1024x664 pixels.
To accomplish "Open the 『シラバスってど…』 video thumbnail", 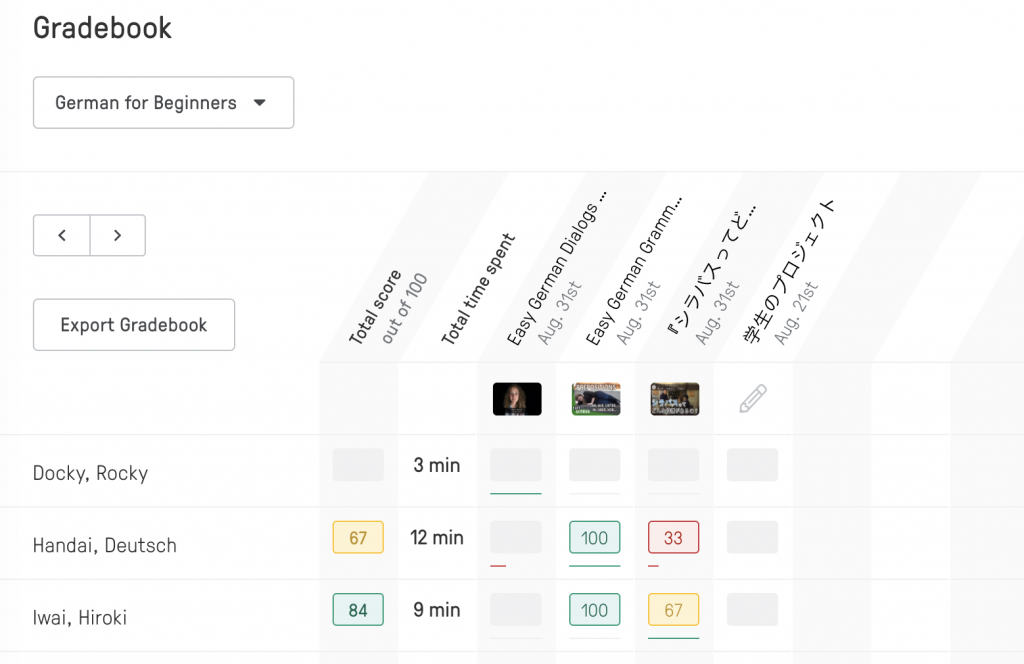I will [673, 398].
